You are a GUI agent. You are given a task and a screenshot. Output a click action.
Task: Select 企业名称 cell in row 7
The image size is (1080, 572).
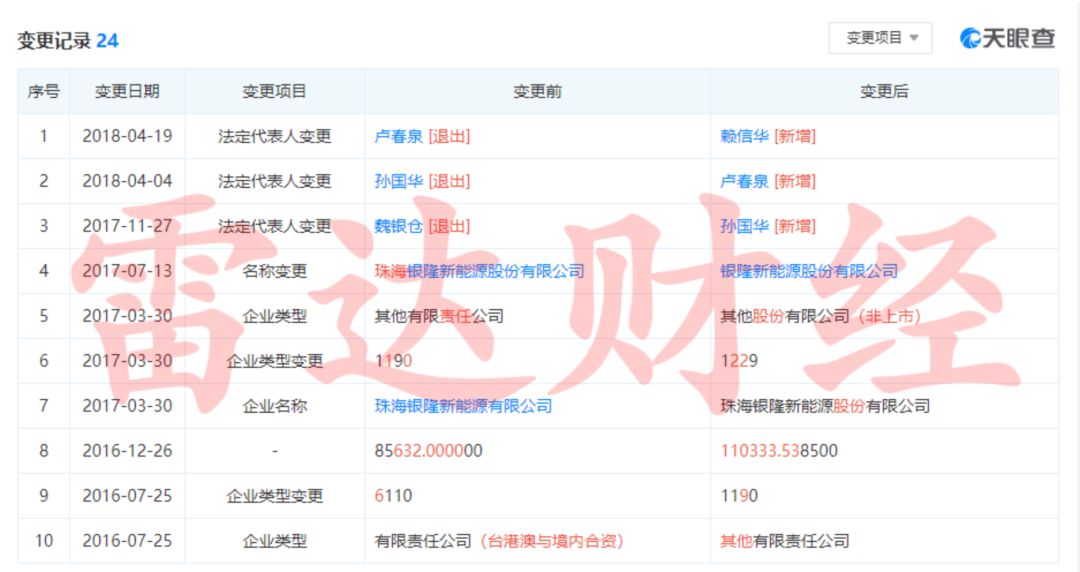(274, 406)
